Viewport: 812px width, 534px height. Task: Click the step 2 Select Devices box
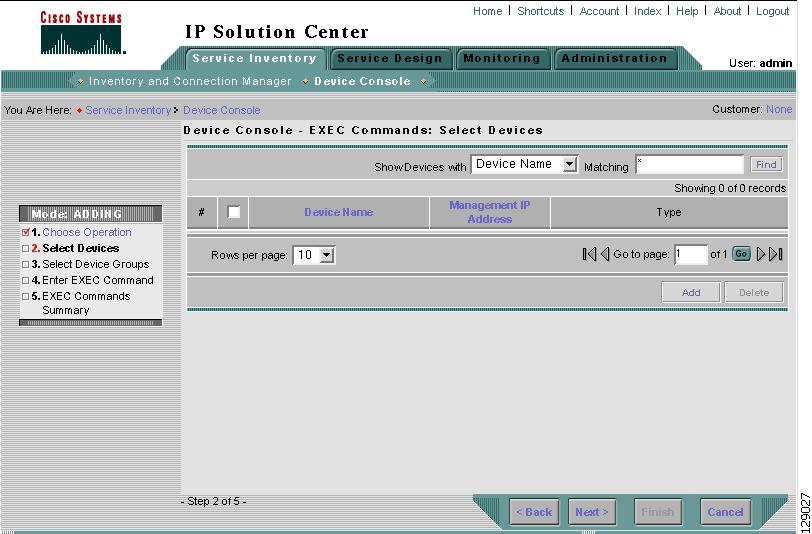pyautogui.click(x=25, y=248)
